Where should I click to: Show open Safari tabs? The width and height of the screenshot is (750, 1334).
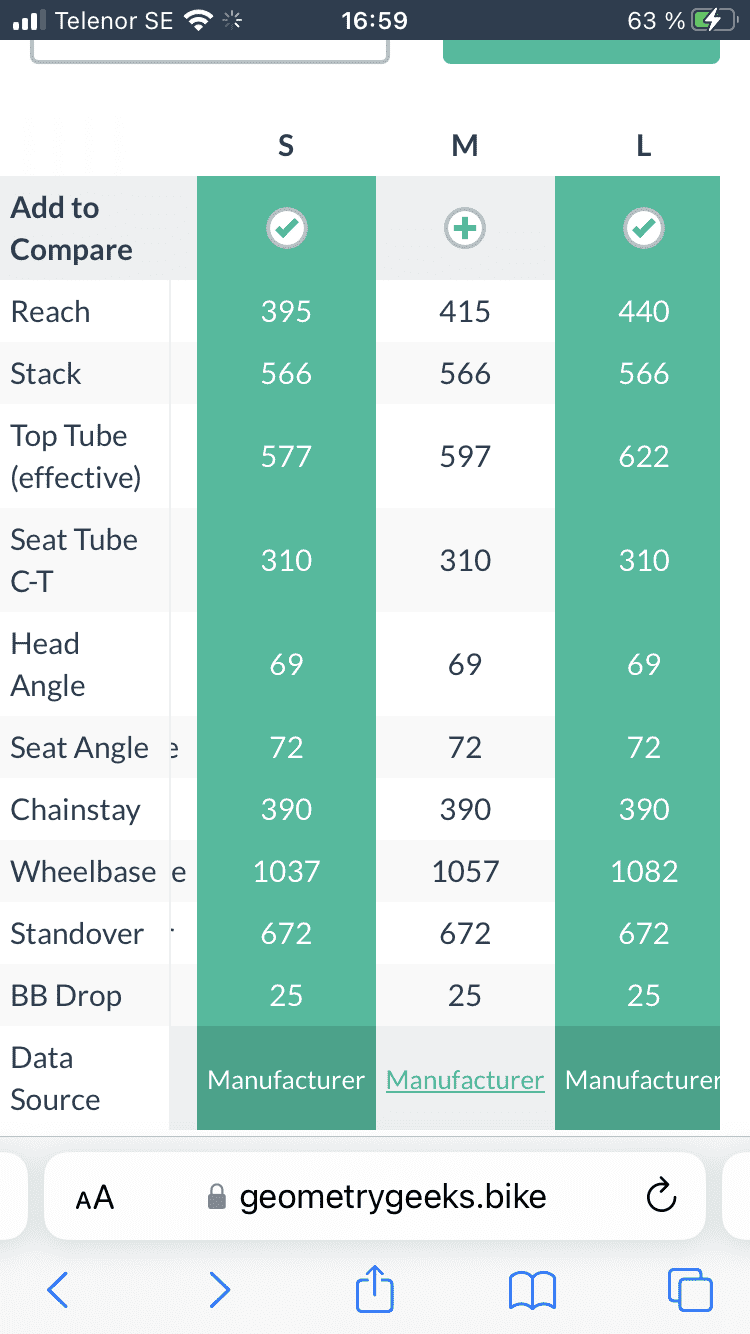point(690,1290)
